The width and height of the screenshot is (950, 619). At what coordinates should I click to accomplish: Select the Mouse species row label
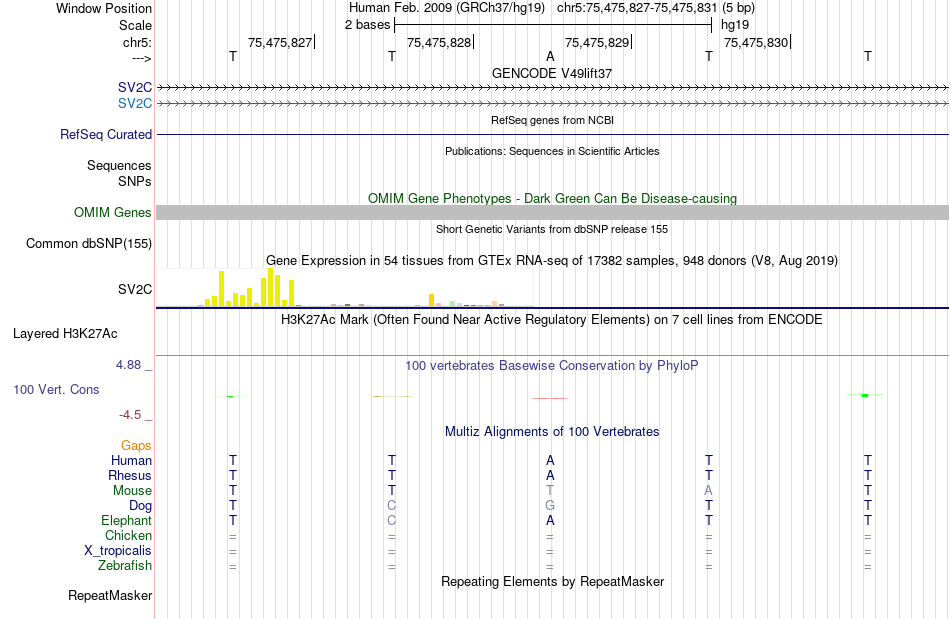click(132, 491)
